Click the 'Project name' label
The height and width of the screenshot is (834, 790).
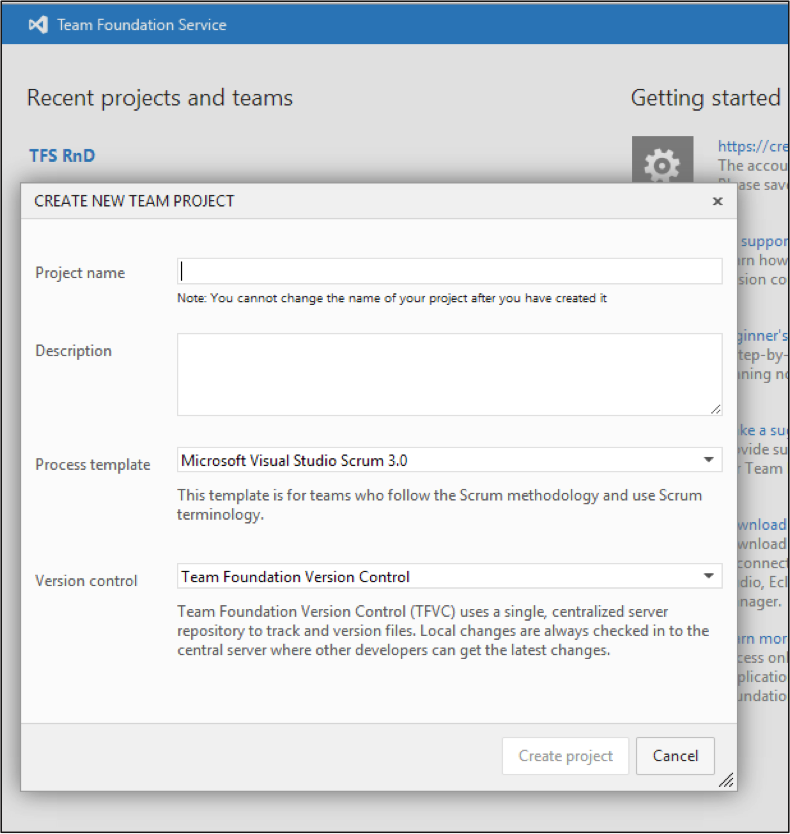tap(80, 273)
